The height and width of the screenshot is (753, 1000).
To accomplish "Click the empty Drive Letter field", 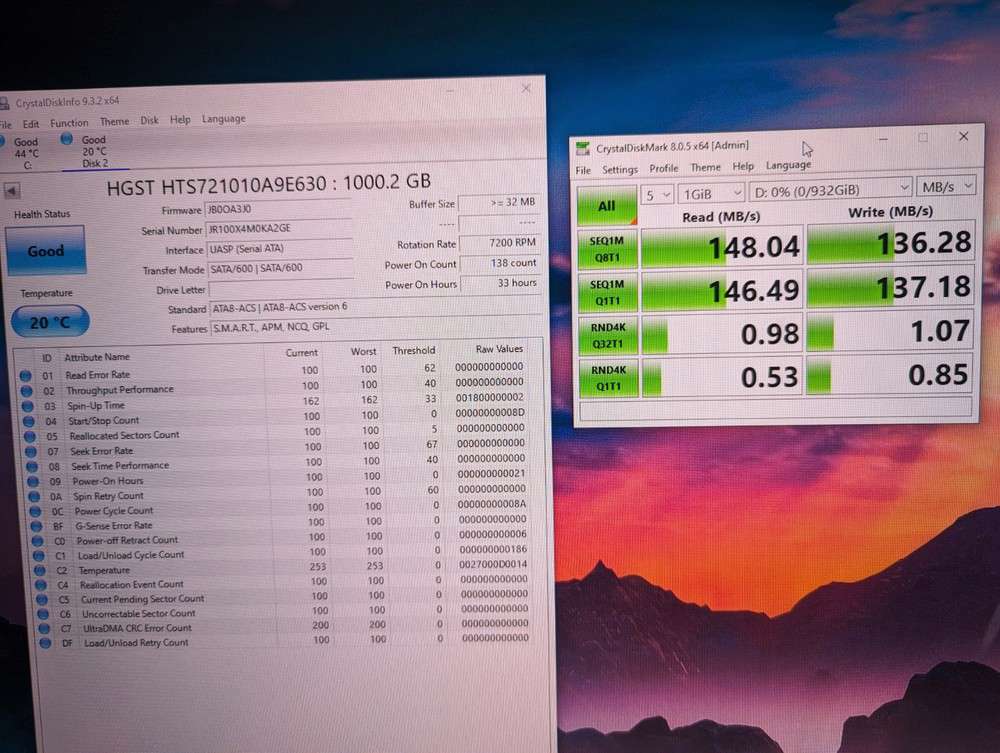I will point(282,289).
